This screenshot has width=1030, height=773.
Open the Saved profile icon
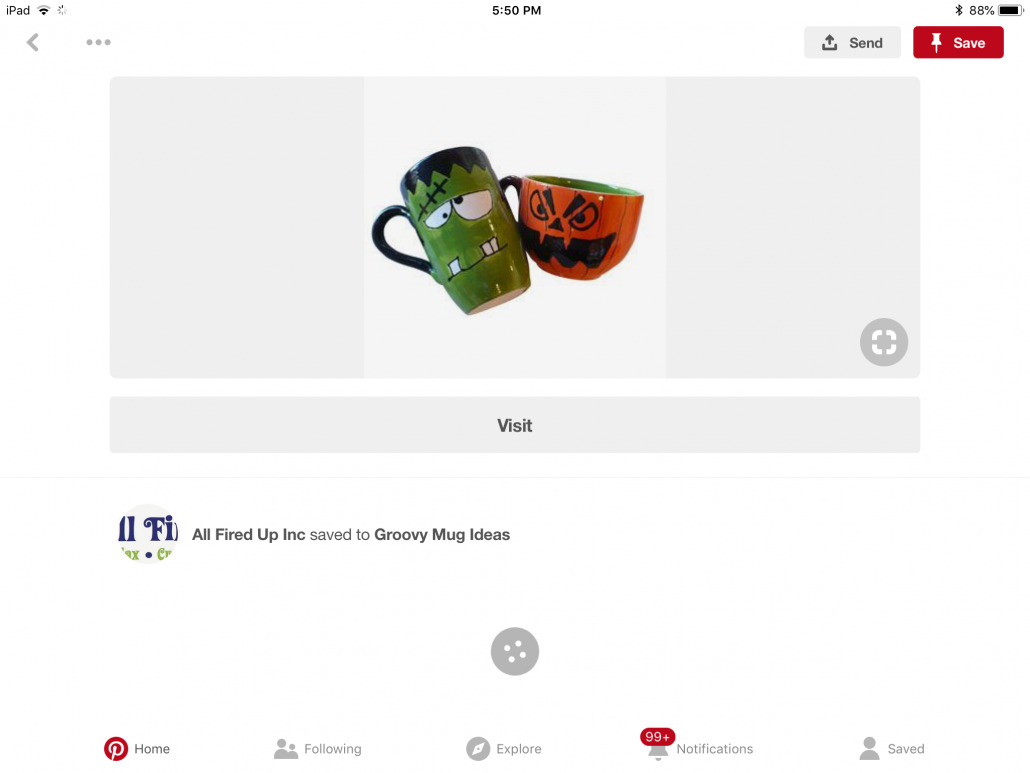[x=869, y=748]
